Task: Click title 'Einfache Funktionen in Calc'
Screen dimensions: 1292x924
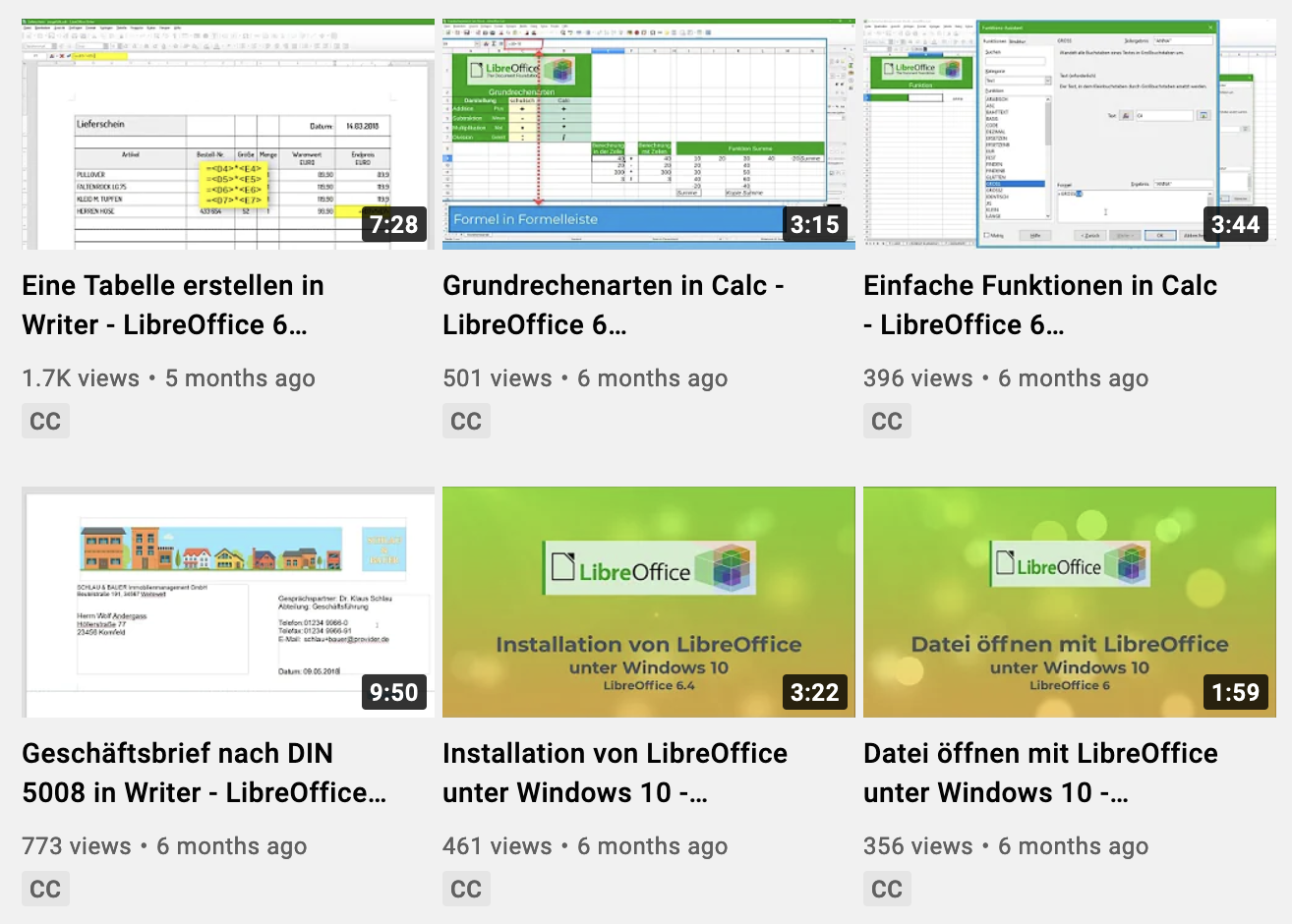Action: pos(1040,305)
